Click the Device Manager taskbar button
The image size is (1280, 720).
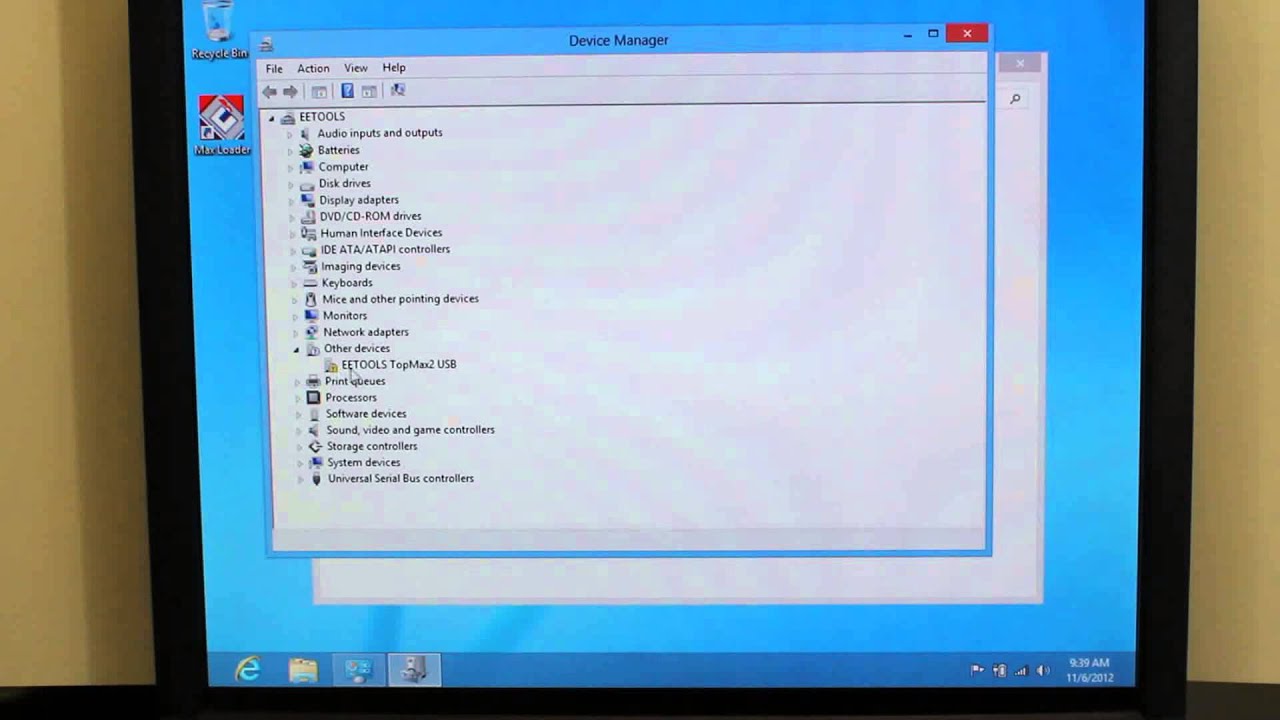click(414, 669)
